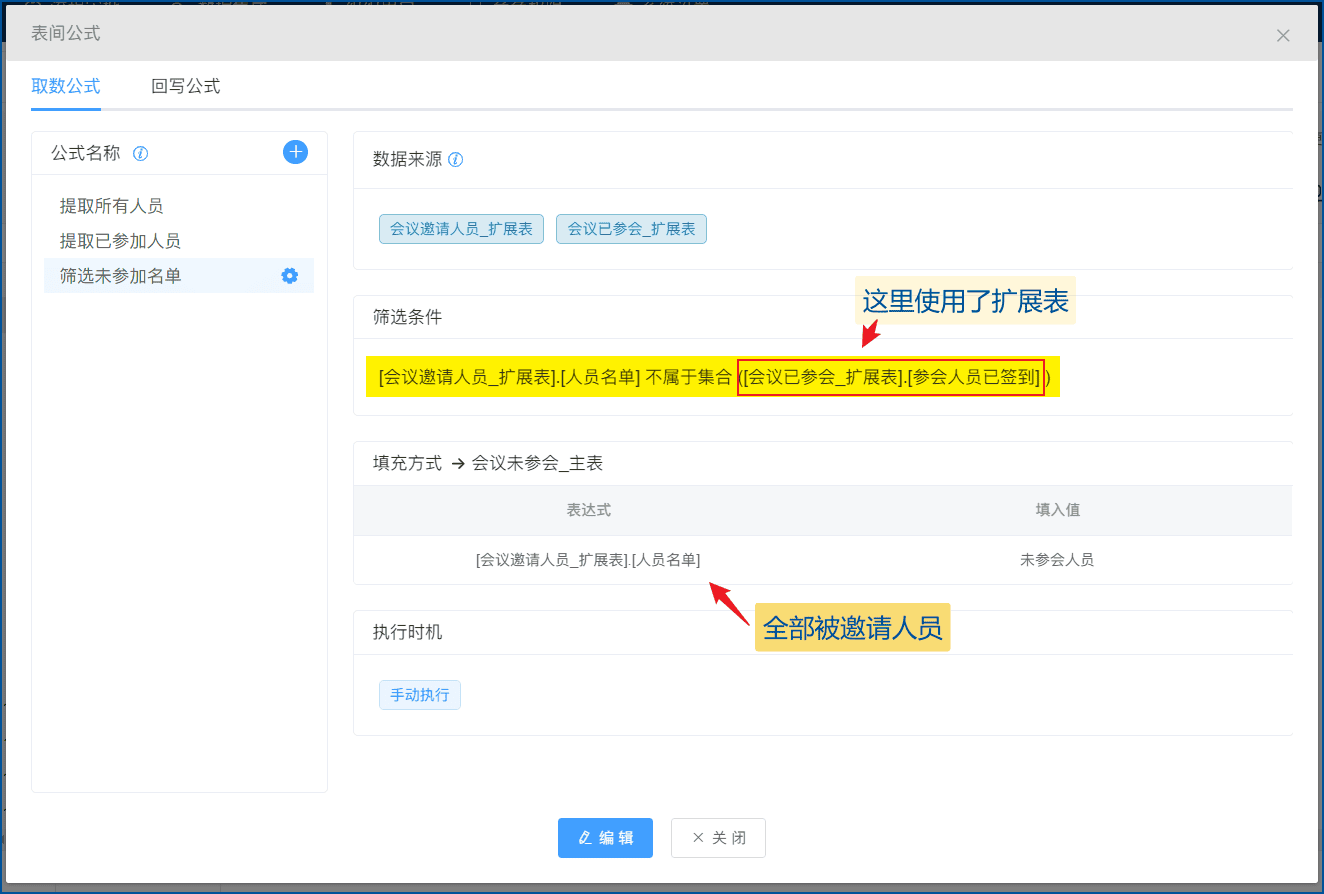Close the 表间公式 dialog with X
Viewport: 1324px width, 894px height.
[1283, 35]
